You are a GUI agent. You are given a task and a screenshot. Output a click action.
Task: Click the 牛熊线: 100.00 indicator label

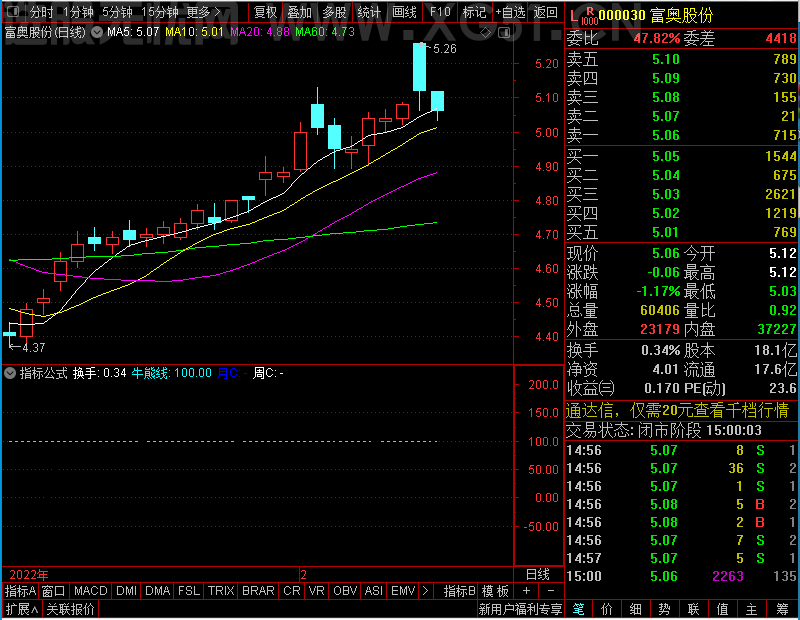171,373
